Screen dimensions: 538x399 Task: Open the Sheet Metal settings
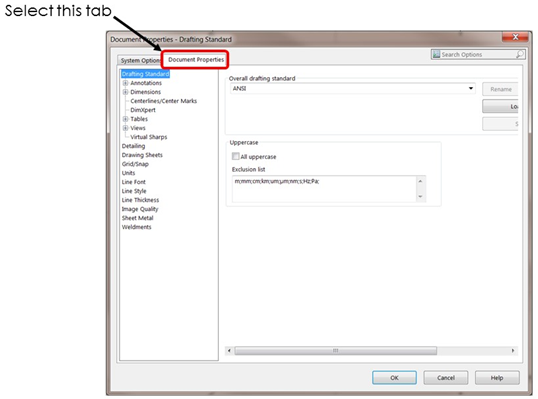pyautogui.click(x=138, y=218)
